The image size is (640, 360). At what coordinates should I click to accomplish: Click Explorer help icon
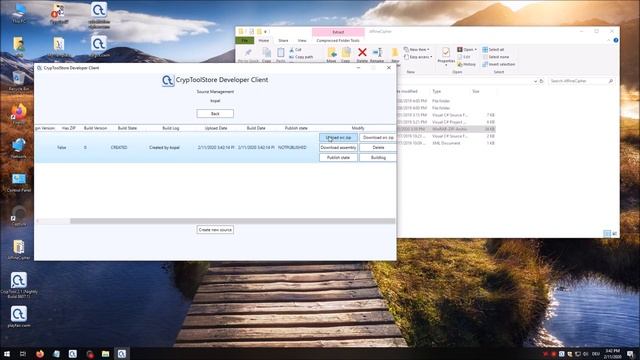pos(616,40)
